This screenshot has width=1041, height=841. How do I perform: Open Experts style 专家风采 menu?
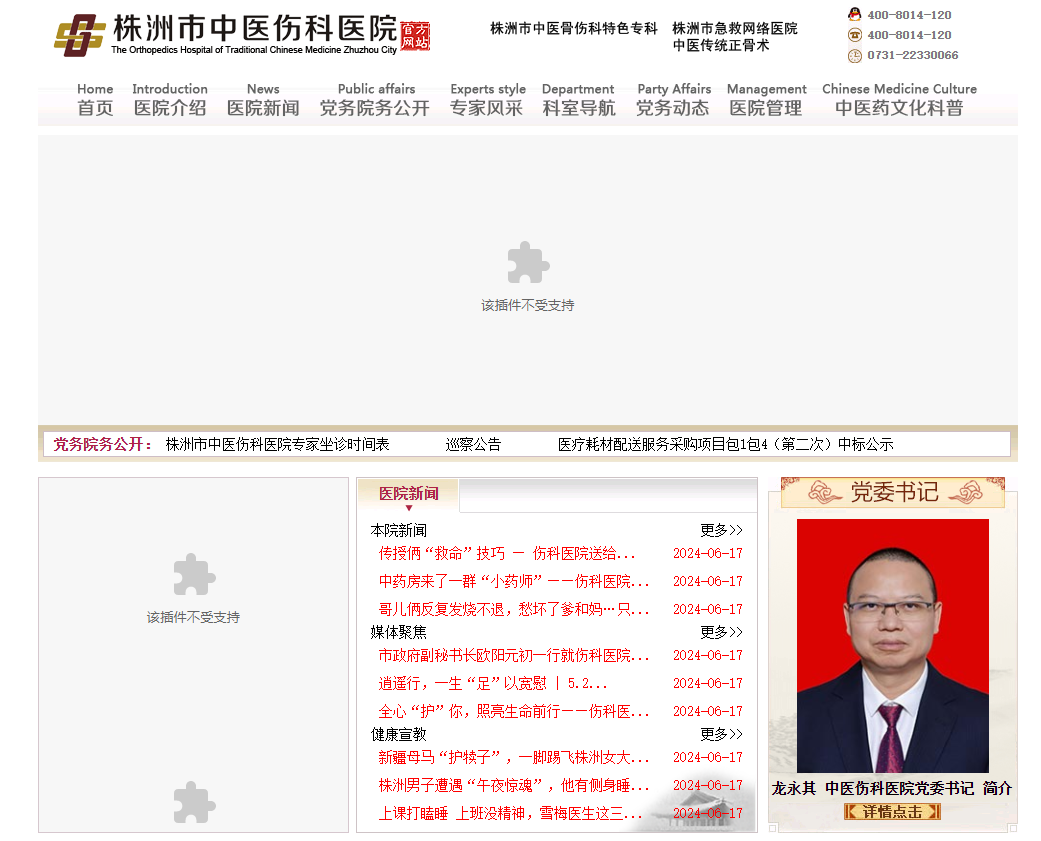487,100
